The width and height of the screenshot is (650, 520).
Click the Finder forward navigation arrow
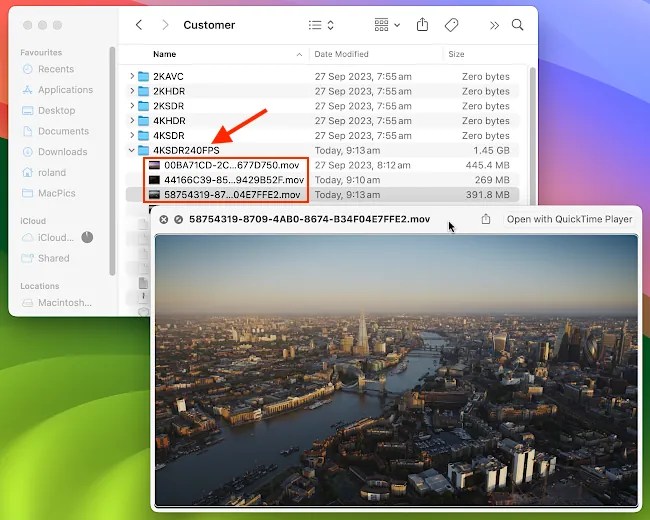pos(164,25)
